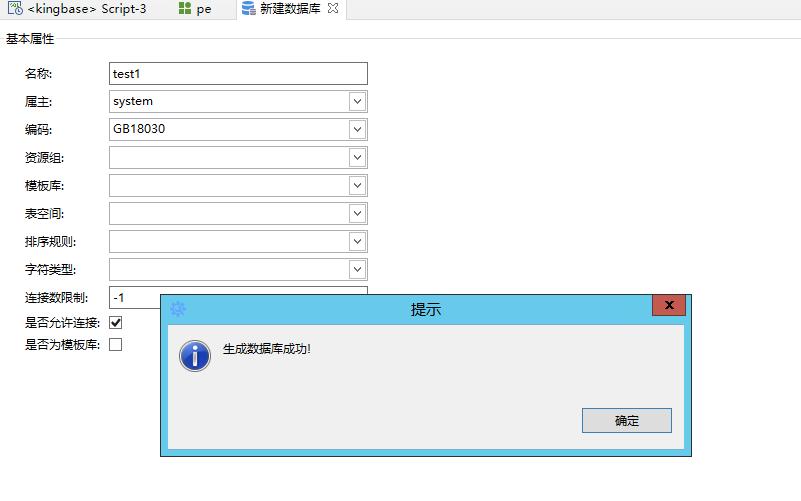
Task: Switch to the 新建数据库 tab
Action: point(291,8)
